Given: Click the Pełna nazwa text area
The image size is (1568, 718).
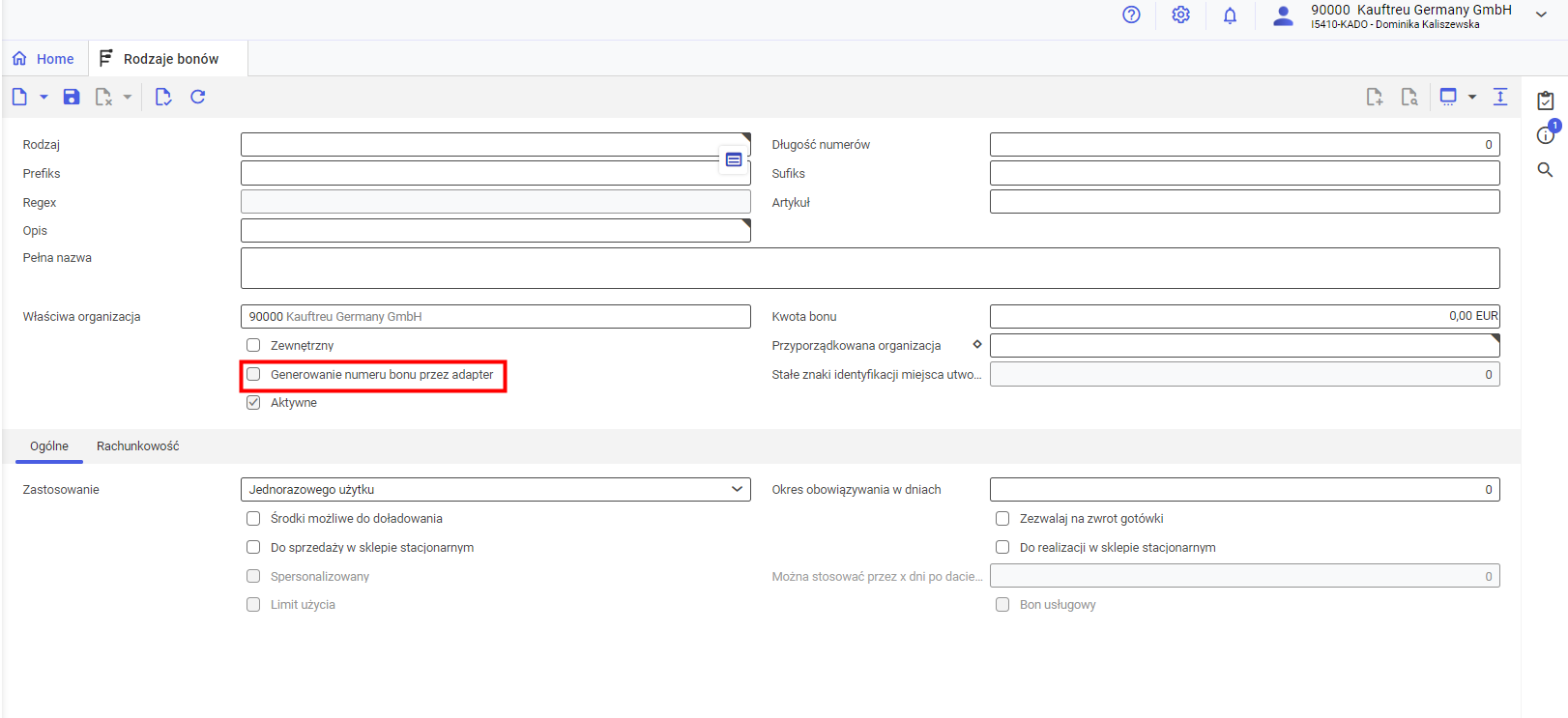Looking at the screenshot, I should click(x=870, y=268).
